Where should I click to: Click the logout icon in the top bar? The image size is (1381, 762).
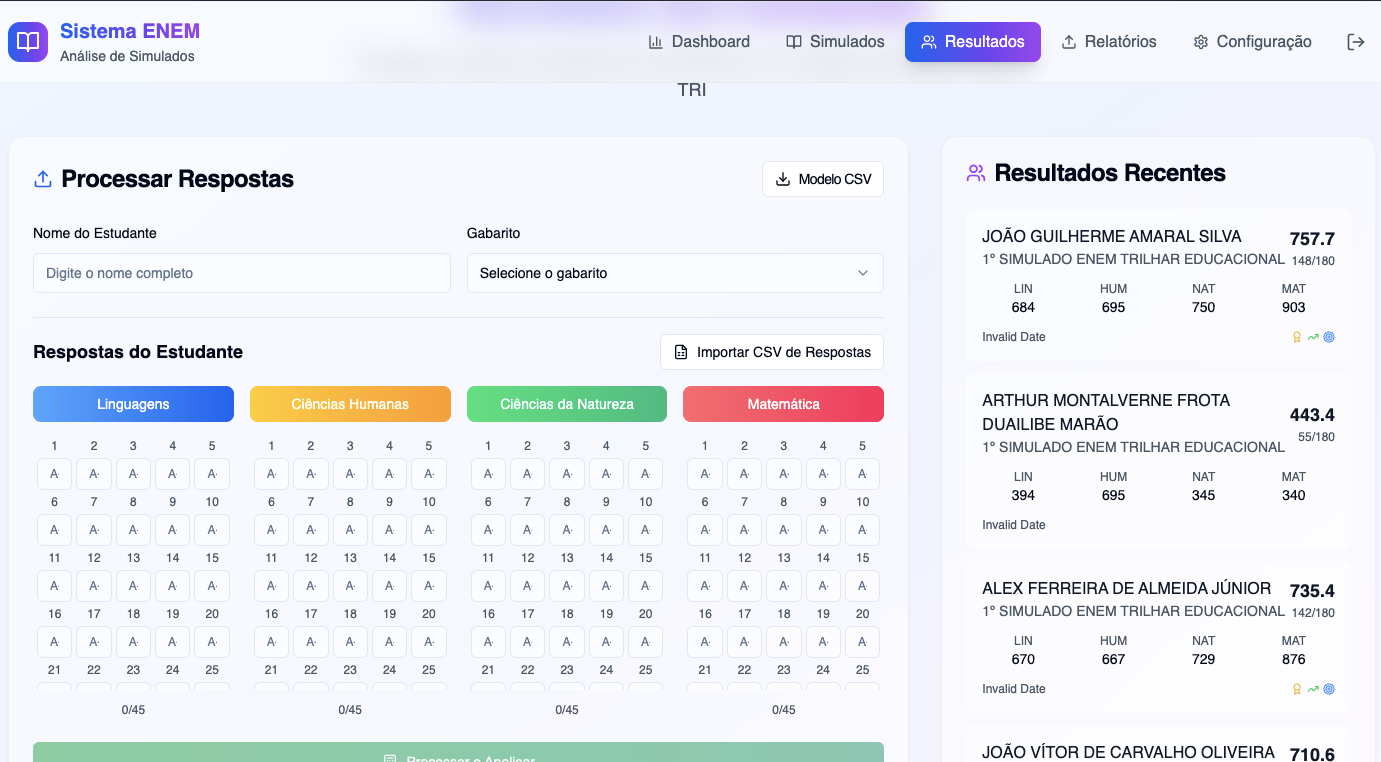coord(1355,42)
